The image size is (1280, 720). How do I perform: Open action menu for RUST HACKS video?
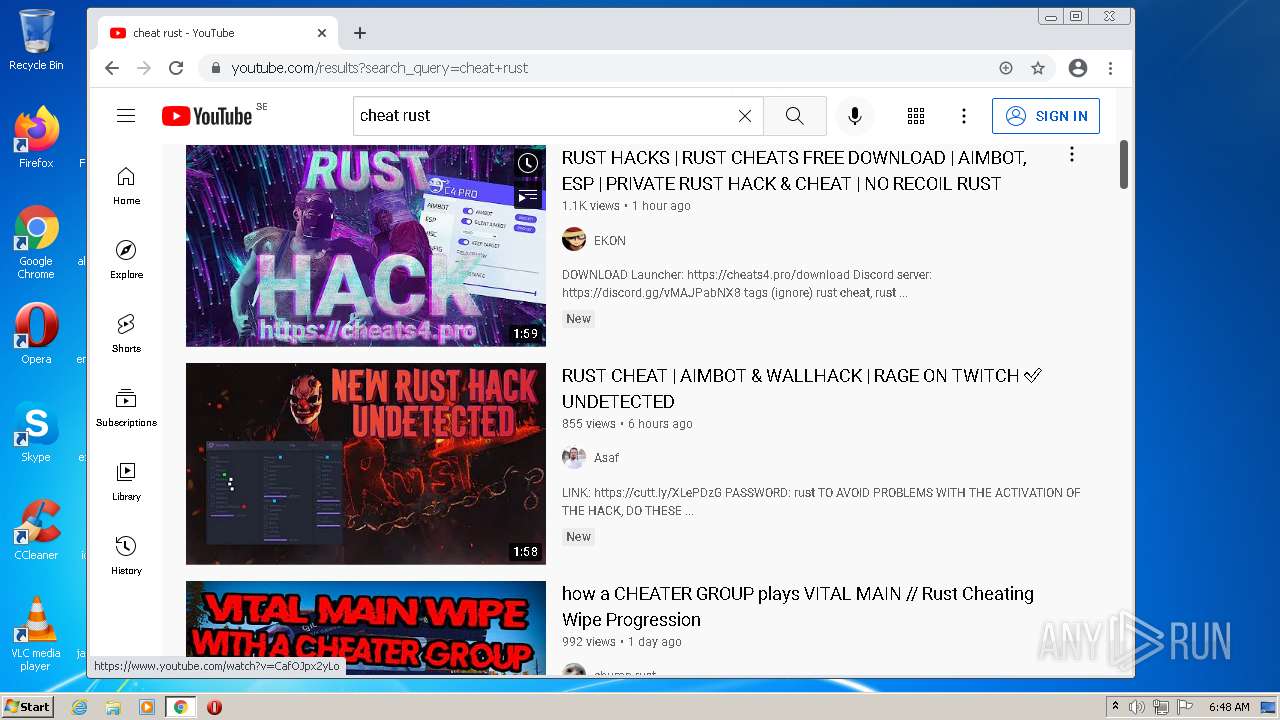pos(1072,155)
